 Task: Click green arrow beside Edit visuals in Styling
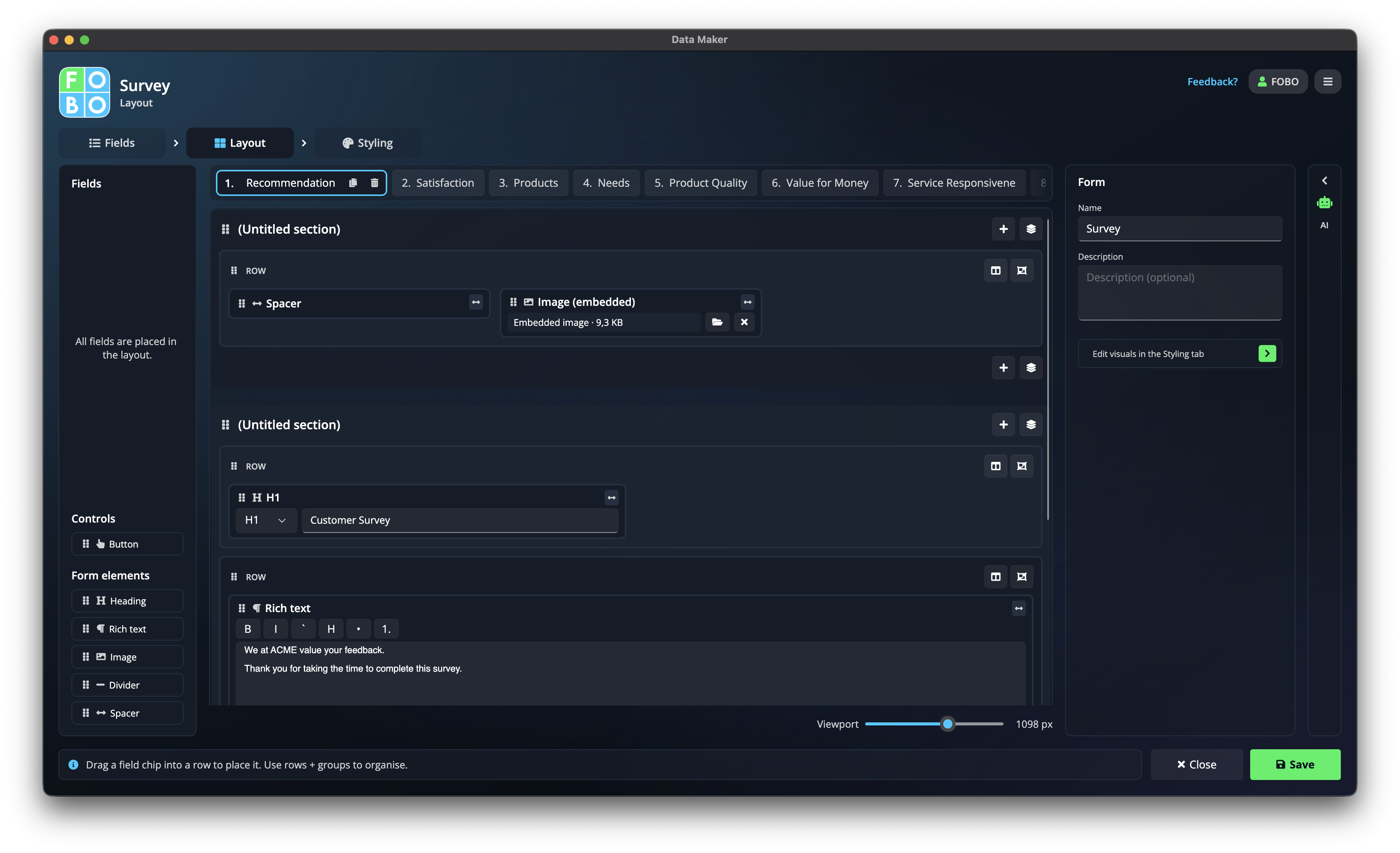click(x=1266, y=353)
